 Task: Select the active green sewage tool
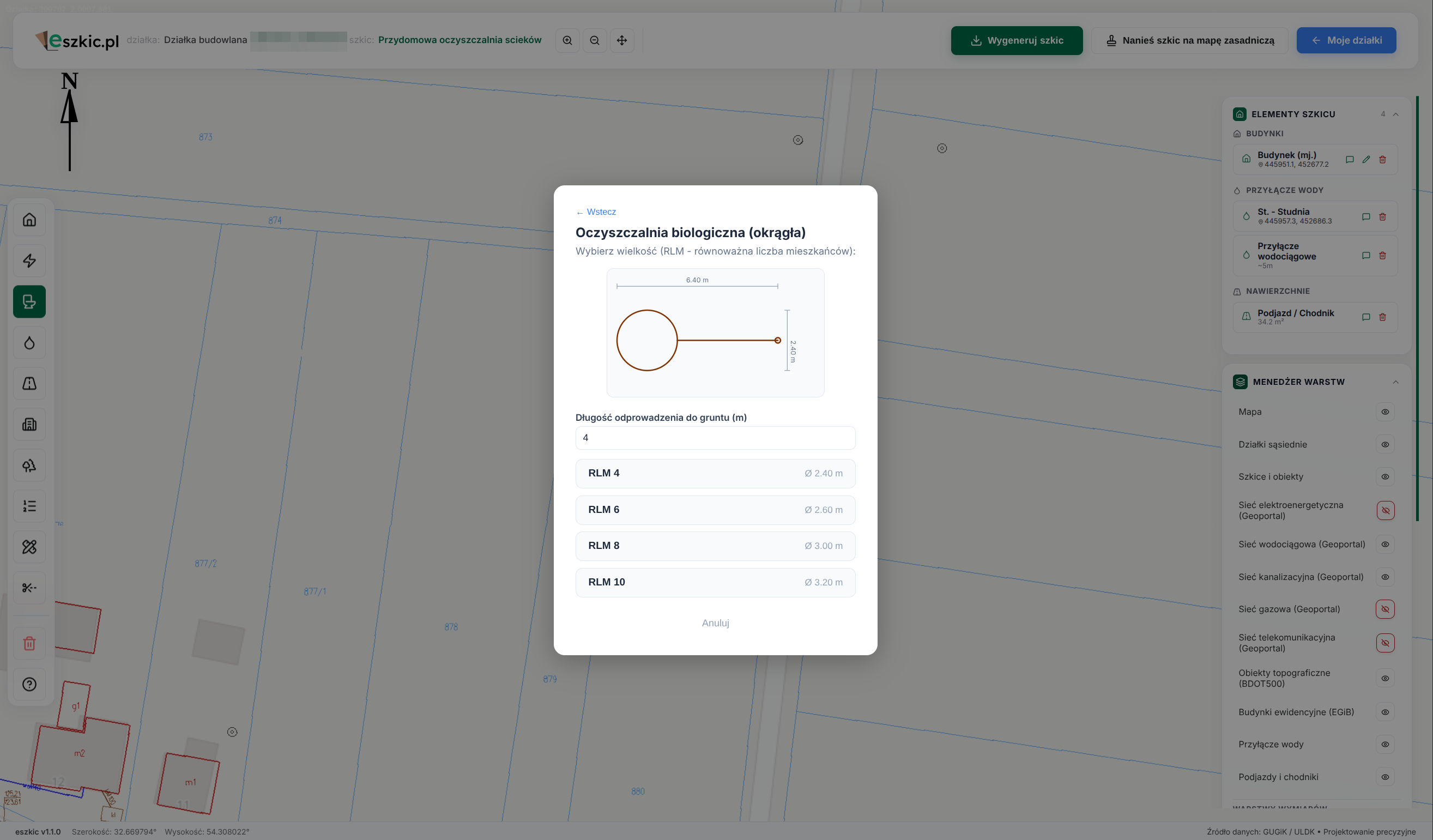click(29, 301)
